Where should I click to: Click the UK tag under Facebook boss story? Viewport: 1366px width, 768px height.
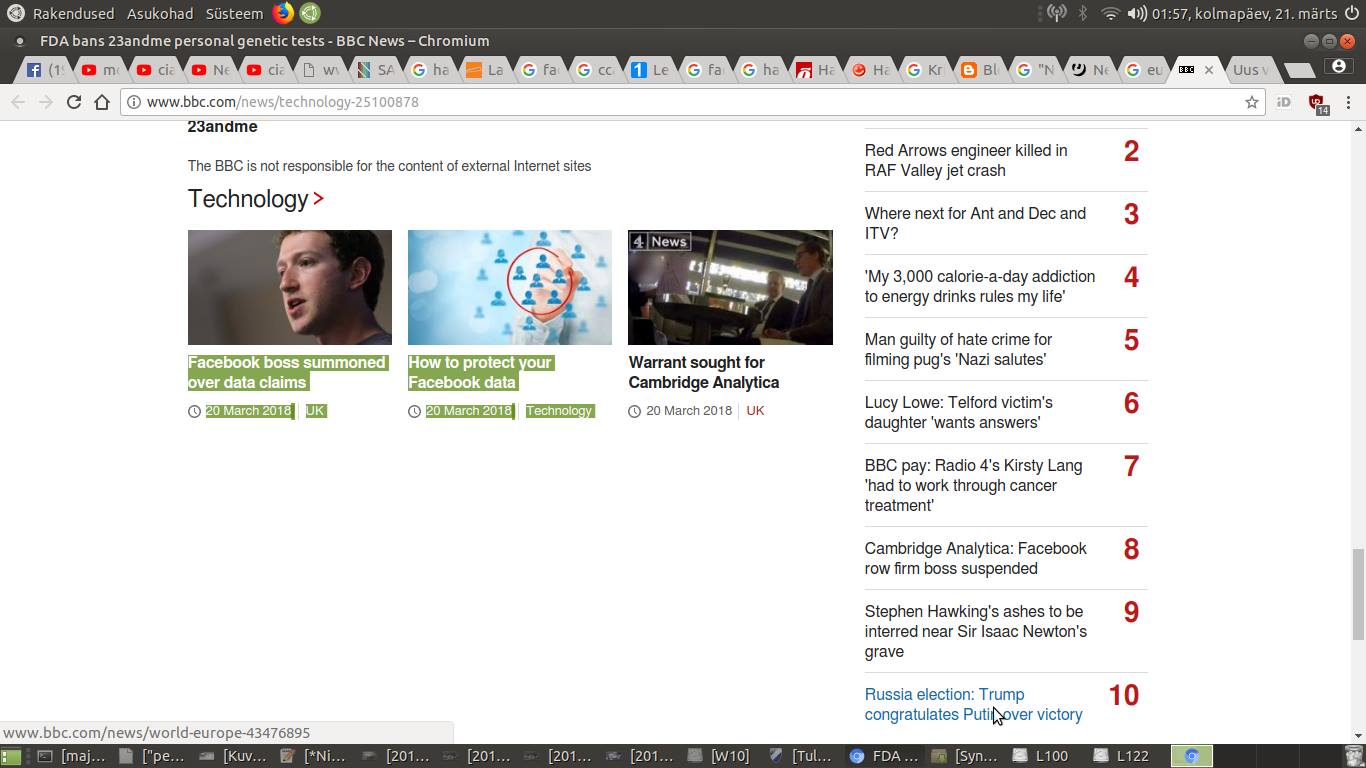click(315, 411)
